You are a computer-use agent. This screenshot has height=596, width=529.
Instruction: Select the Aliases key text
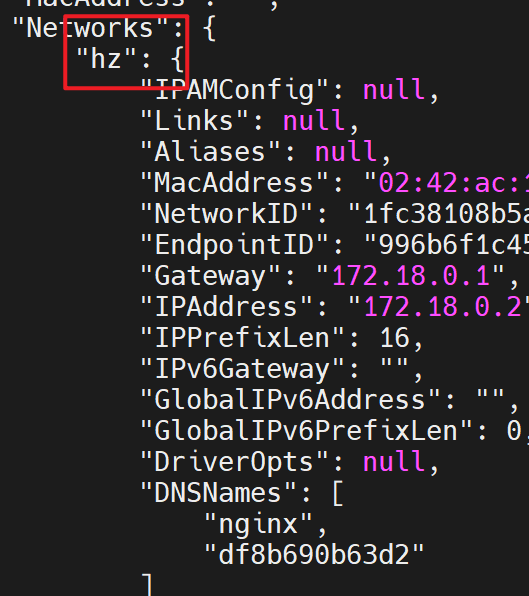pos(210,152)
